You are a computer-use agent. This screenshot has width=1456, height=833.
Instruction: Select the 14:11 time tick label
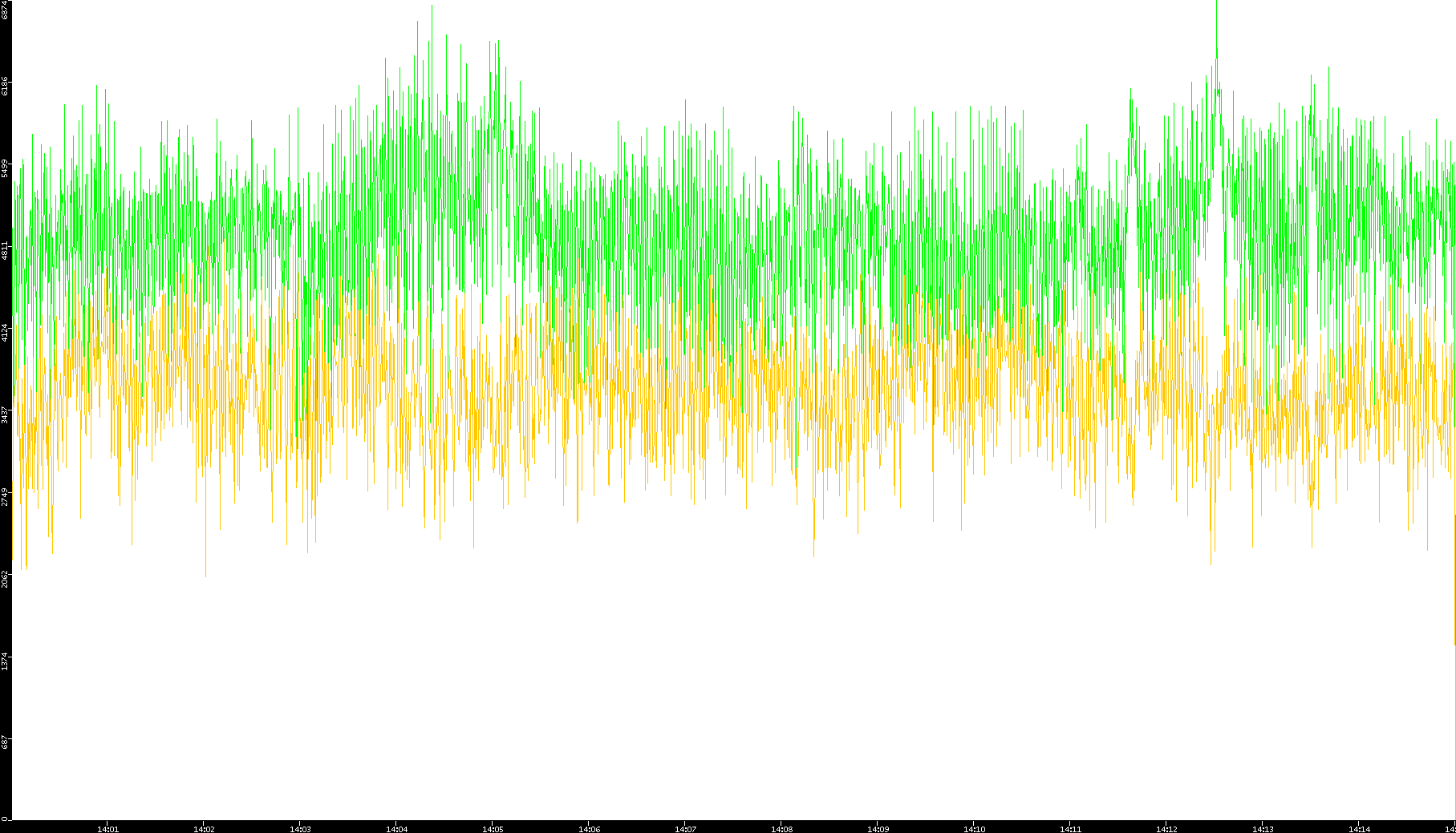coord(1070,828)
